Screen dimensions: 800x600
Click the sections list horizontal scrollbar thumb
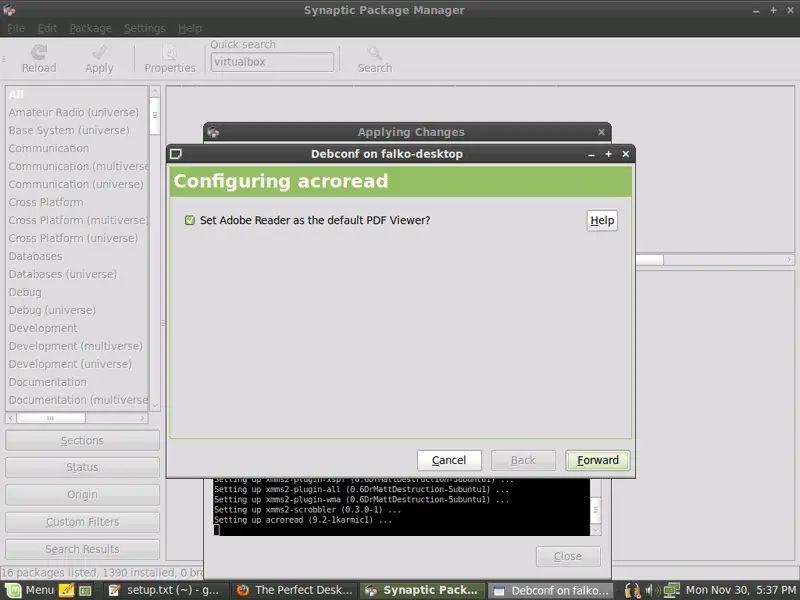[51, 418]
